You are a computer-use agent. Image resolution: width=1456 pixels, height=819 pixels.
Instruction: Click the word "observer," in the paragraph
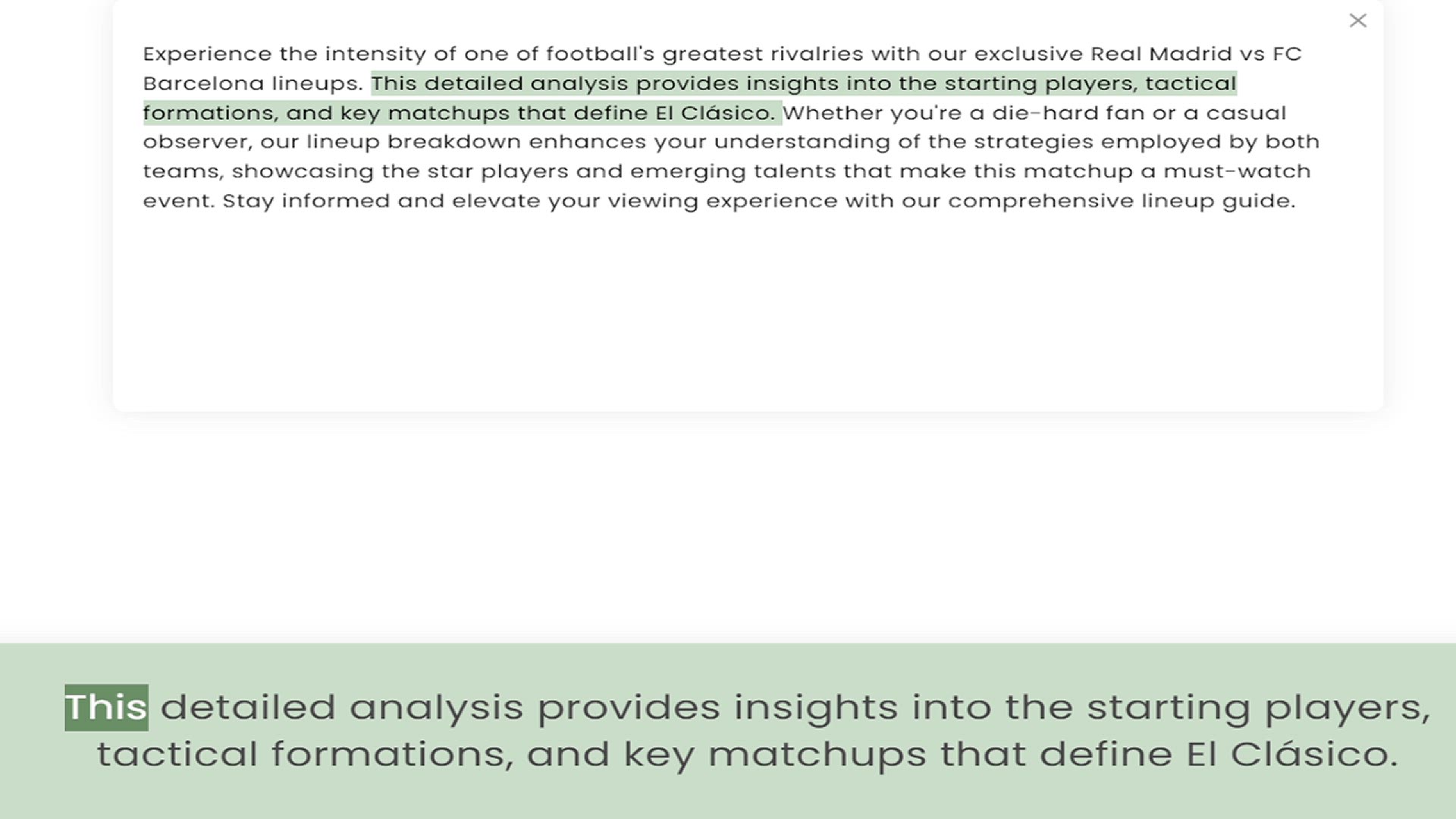(x=197, y=142)
